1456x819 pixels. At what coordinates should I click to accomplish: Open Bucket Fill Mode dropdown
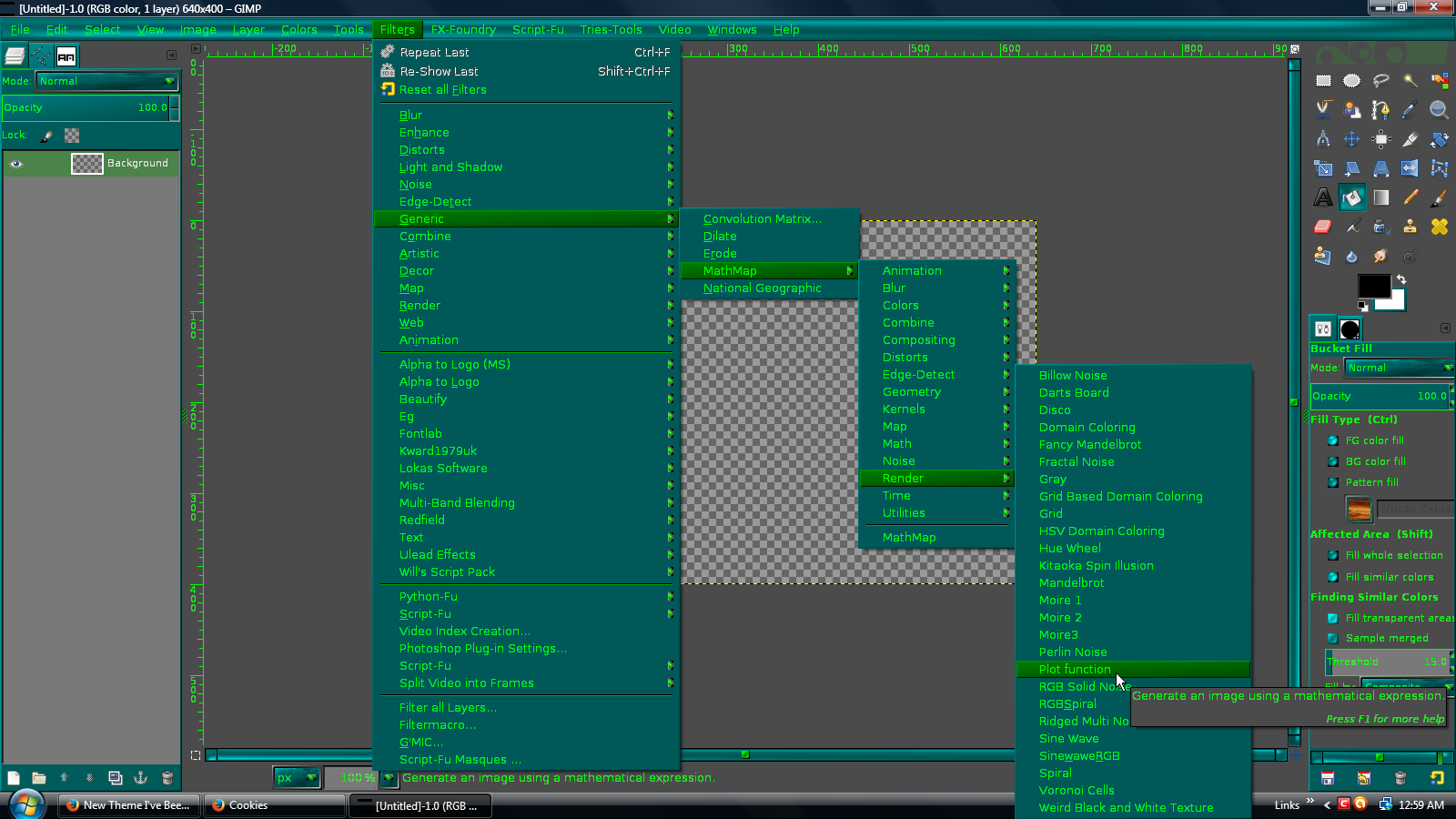pyautogui.click(x=1400, y=368)
